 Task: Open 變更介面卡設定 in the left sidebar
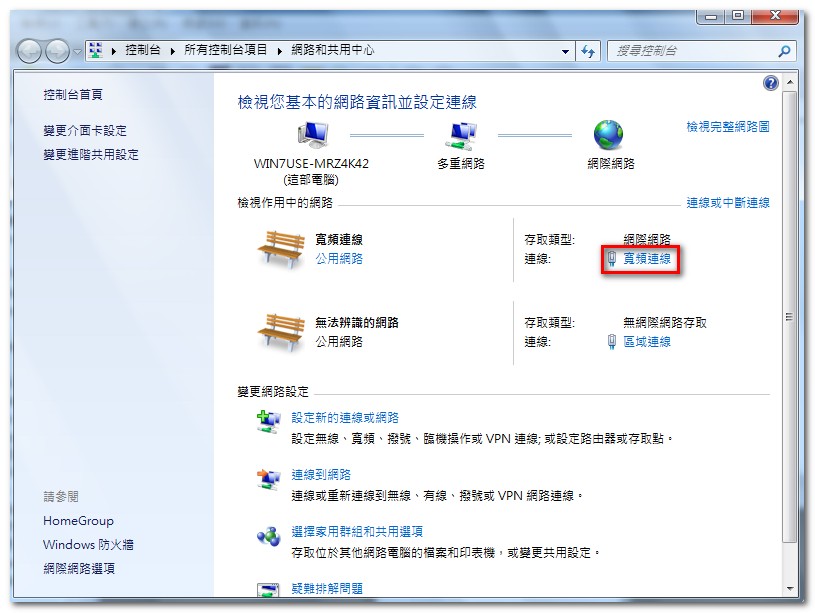[85, 131]
